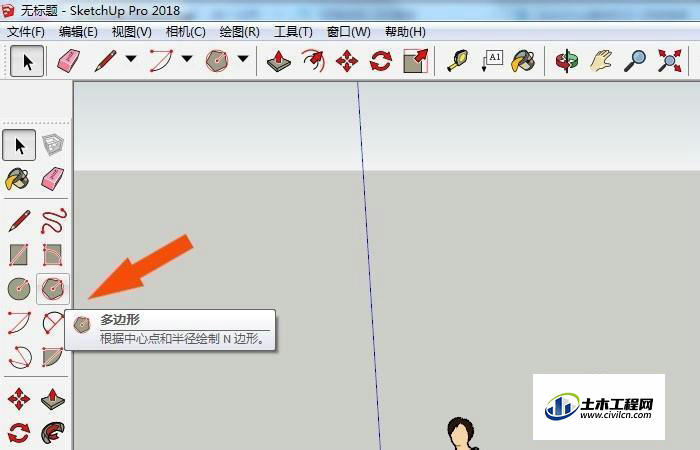Click the Polygon tool in left toolset
Screen dimensions: 700x450
click(53, 289)
